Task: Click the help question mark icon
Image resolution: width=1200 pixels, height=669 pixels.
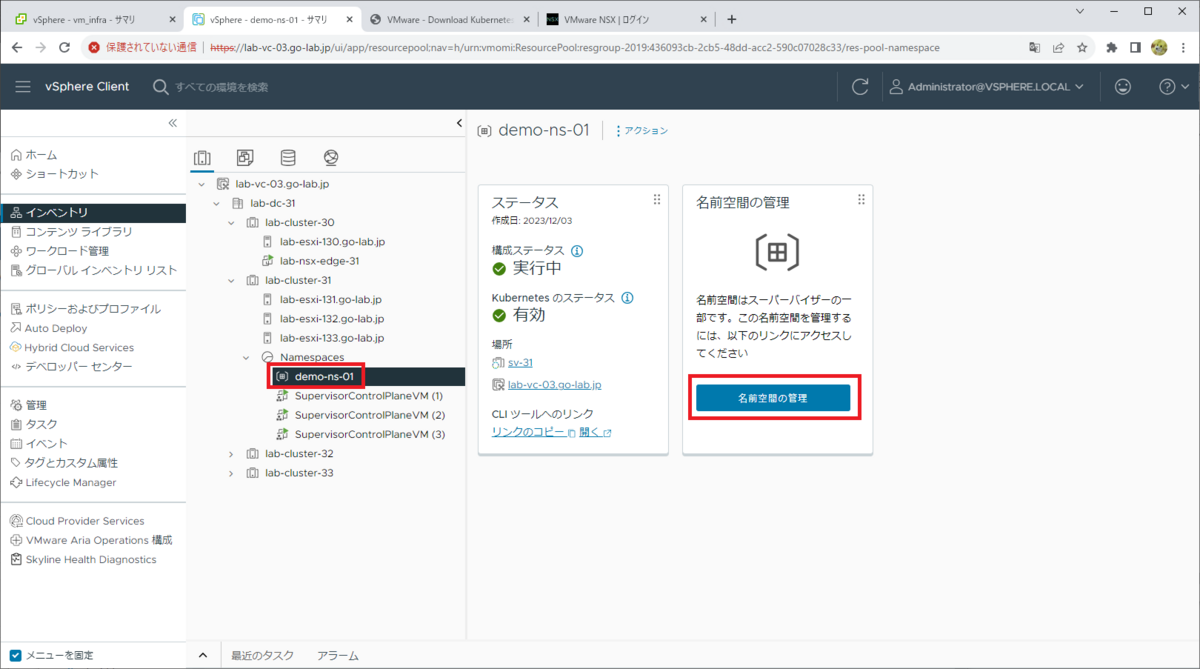Action: (1168, 86)
